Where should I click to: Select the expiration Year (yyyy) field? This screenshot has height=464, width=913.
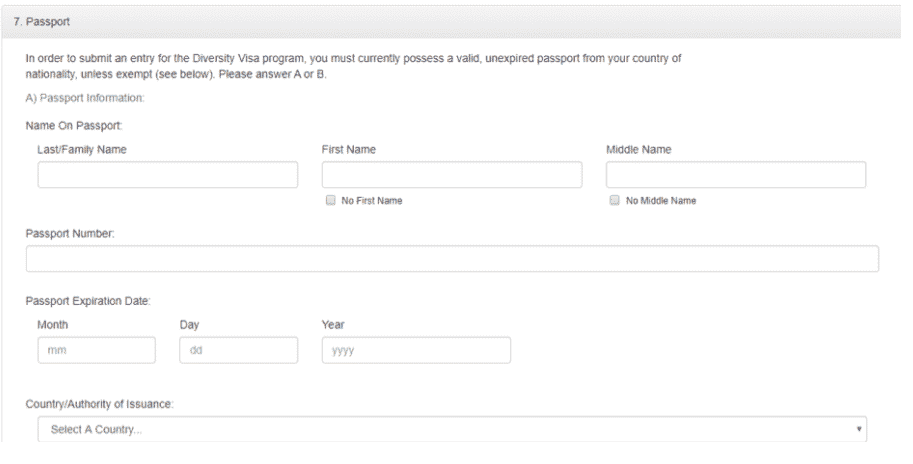click(416, 350)
